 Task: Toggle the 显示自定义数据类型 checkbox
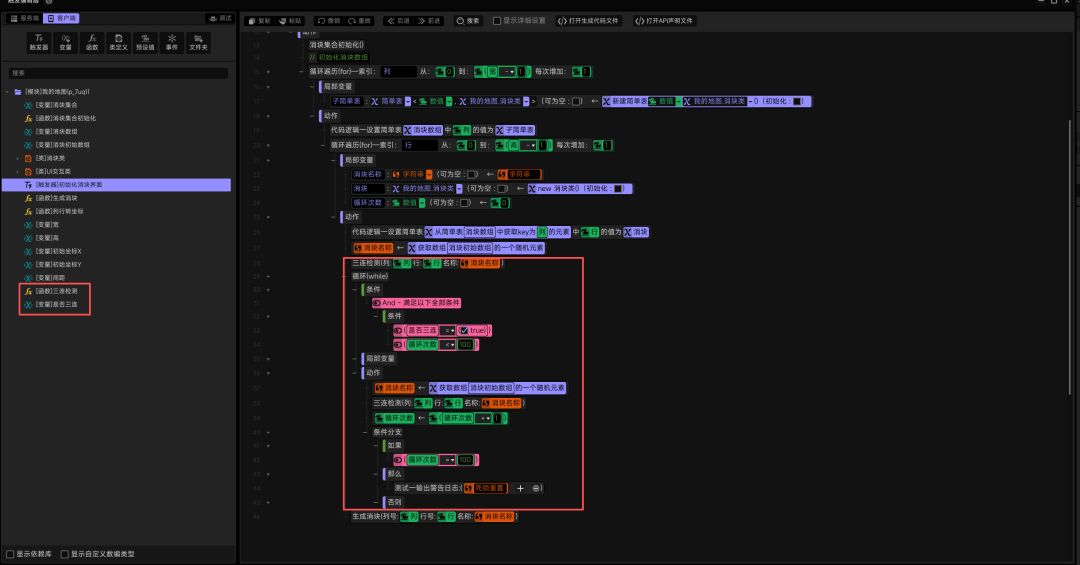coord(65,554)
